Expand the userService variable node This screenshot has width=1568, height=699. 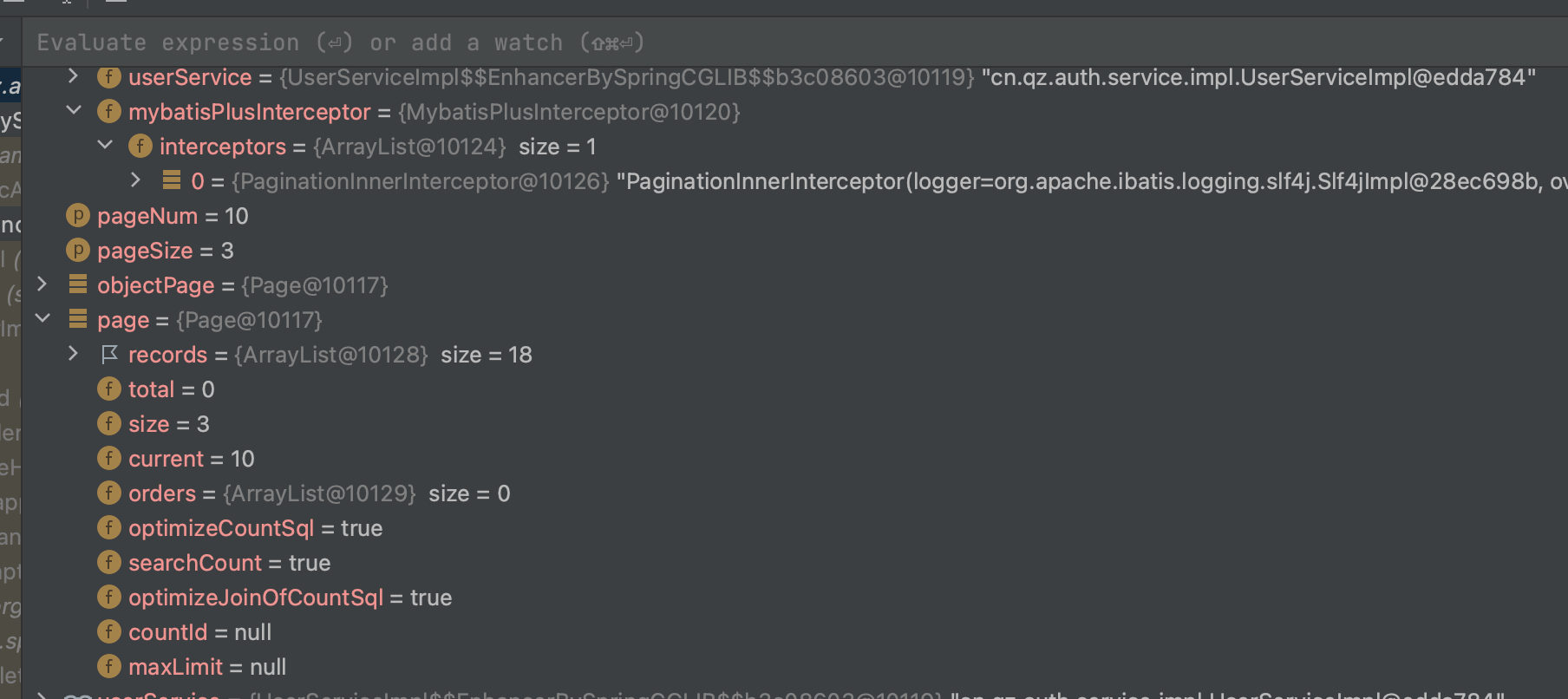tap(74, 76)
